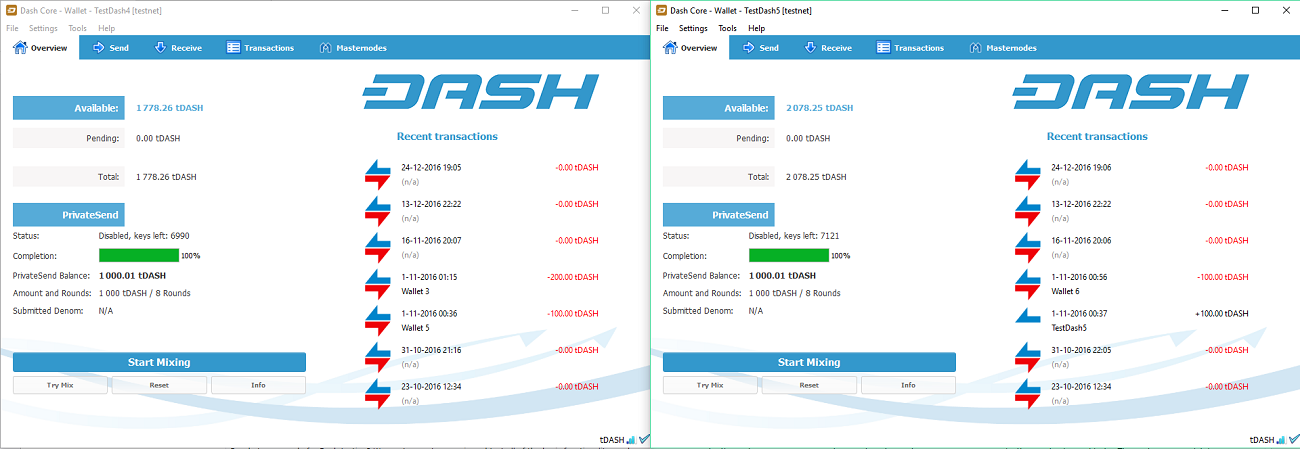Open Tools menu in TestDash5 window

[727, 28]
